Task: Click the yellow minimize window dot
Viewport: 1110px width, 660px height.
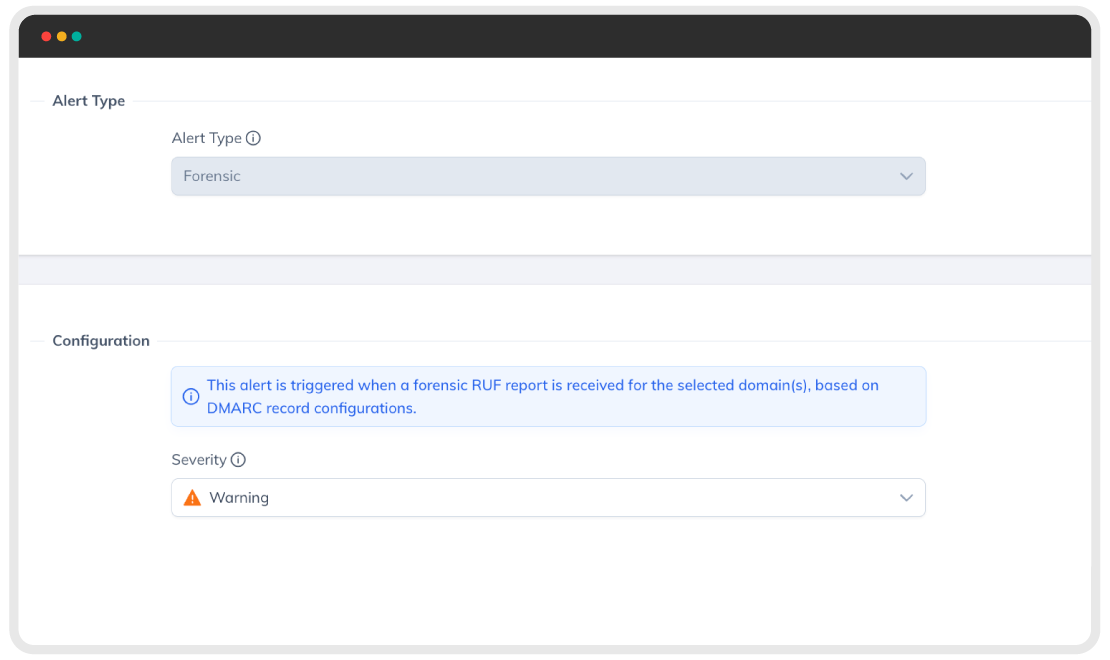Action: click(x=62, y=36)
